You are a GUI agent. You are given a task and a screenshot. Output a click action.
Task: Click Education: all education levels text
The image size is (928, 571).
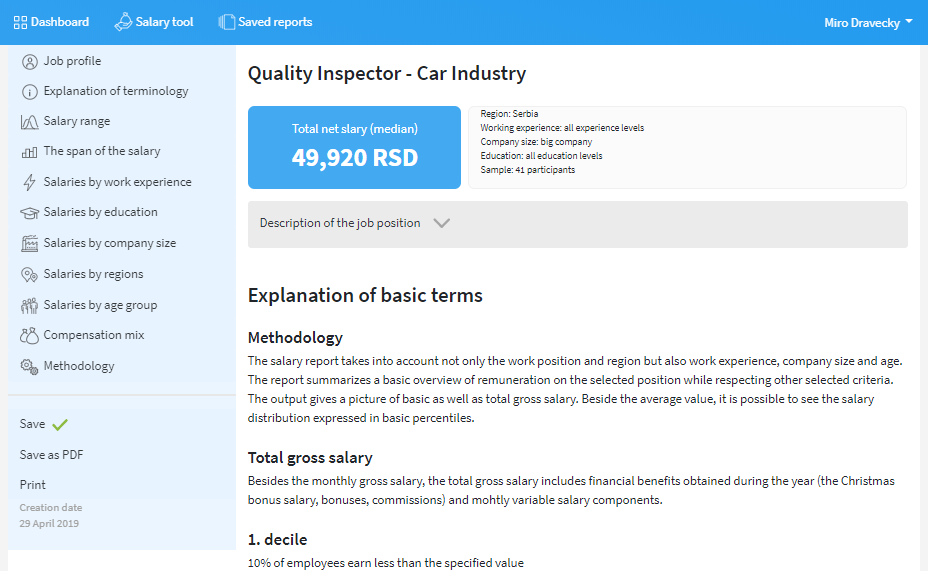click(542, 156)
